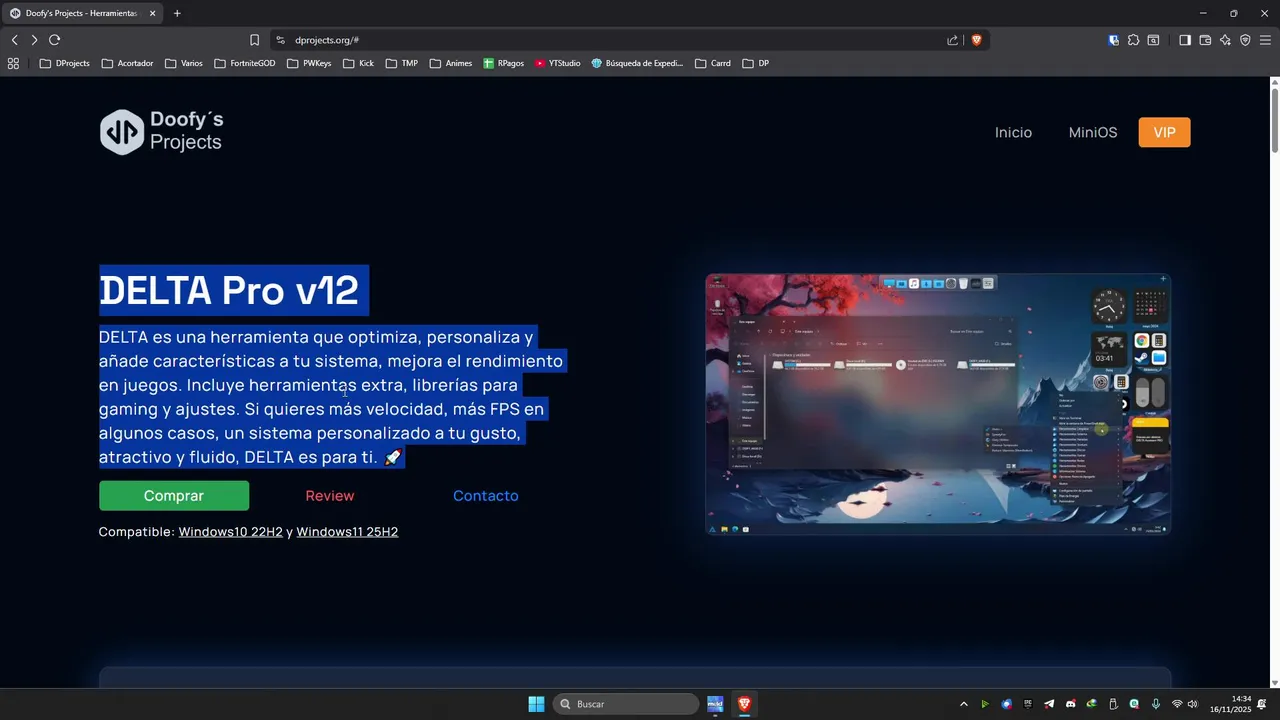
Task: Open the notifications bell icon
Action: coord(1262,704)
